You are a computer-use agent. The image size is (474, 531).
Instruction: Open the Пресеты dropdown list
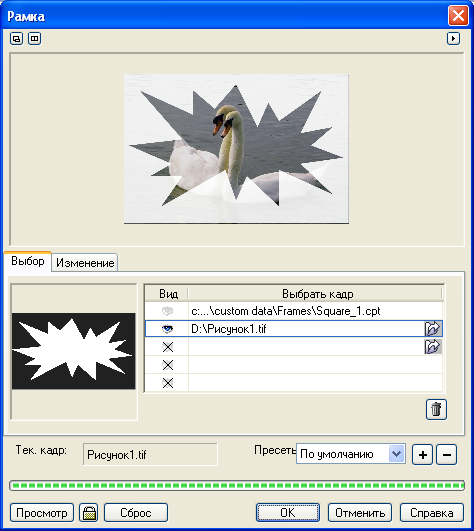point(397,454)
